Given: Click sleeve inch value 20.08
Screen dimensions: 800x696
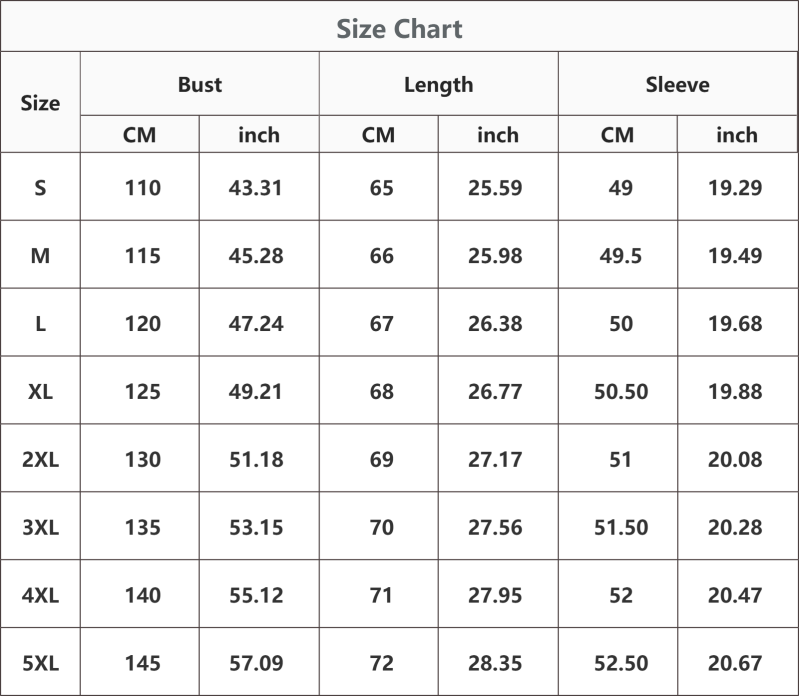Looking at the screenshot, I should click(x=735, y=459).
